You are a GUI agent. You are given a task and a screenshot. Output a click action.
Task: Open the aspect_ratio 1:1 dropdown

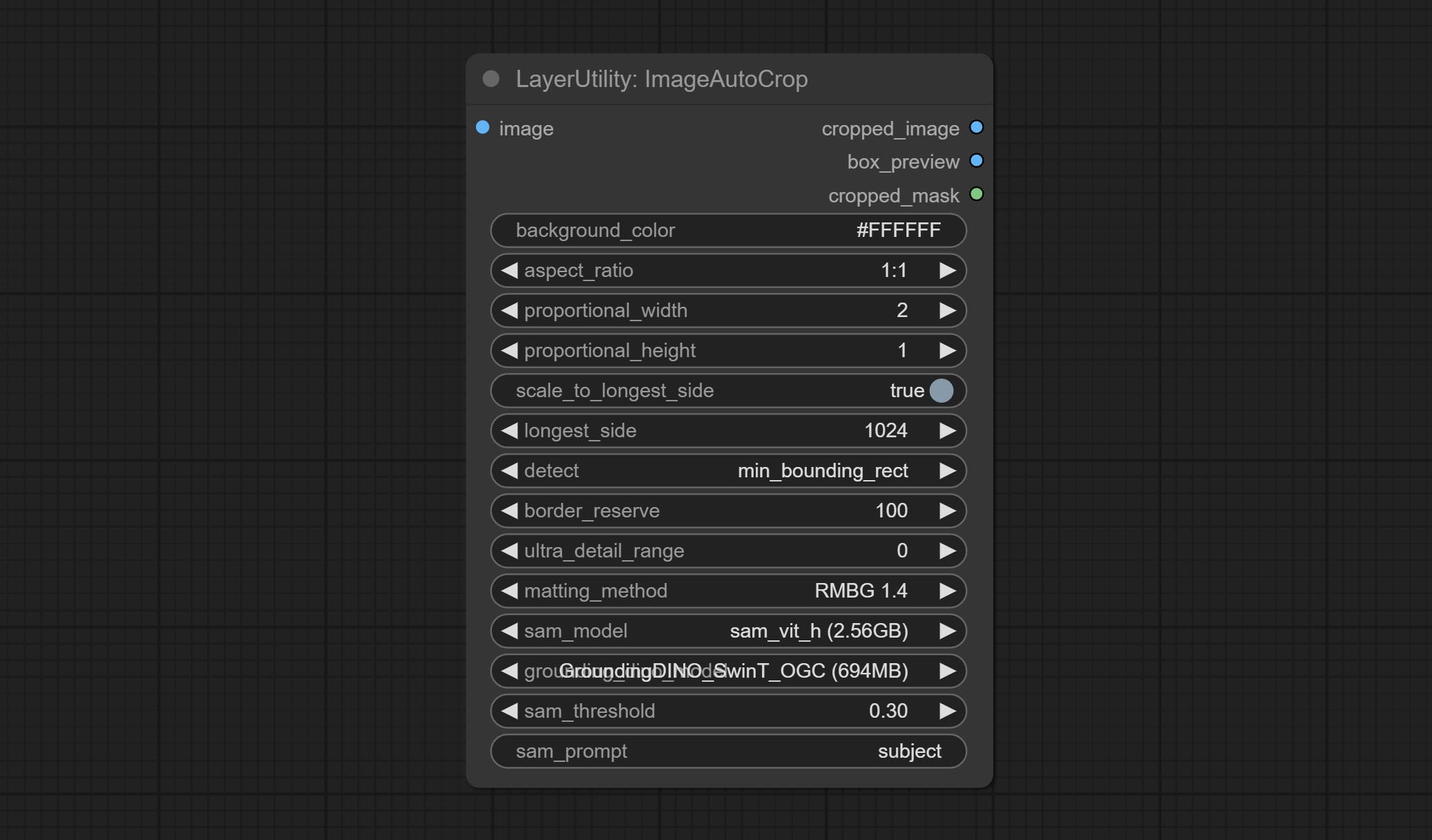(728, 271)
